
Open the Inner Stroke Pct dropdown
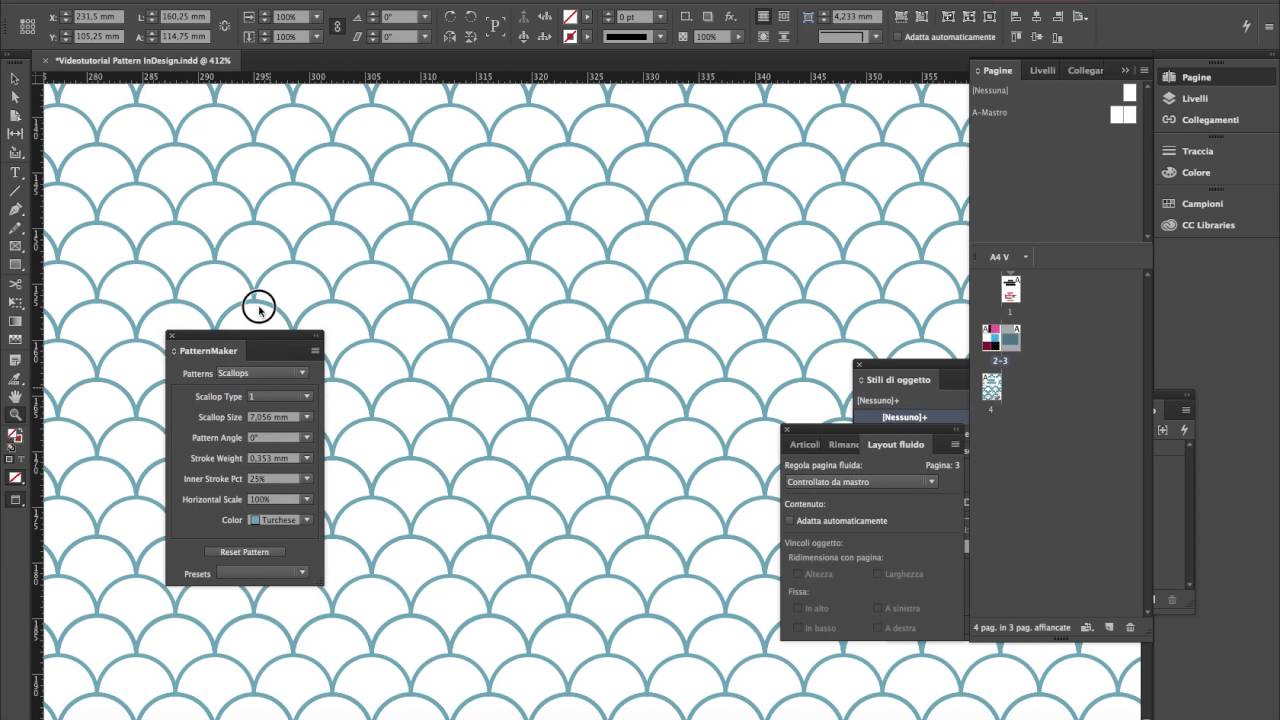[x=307, y=479]
